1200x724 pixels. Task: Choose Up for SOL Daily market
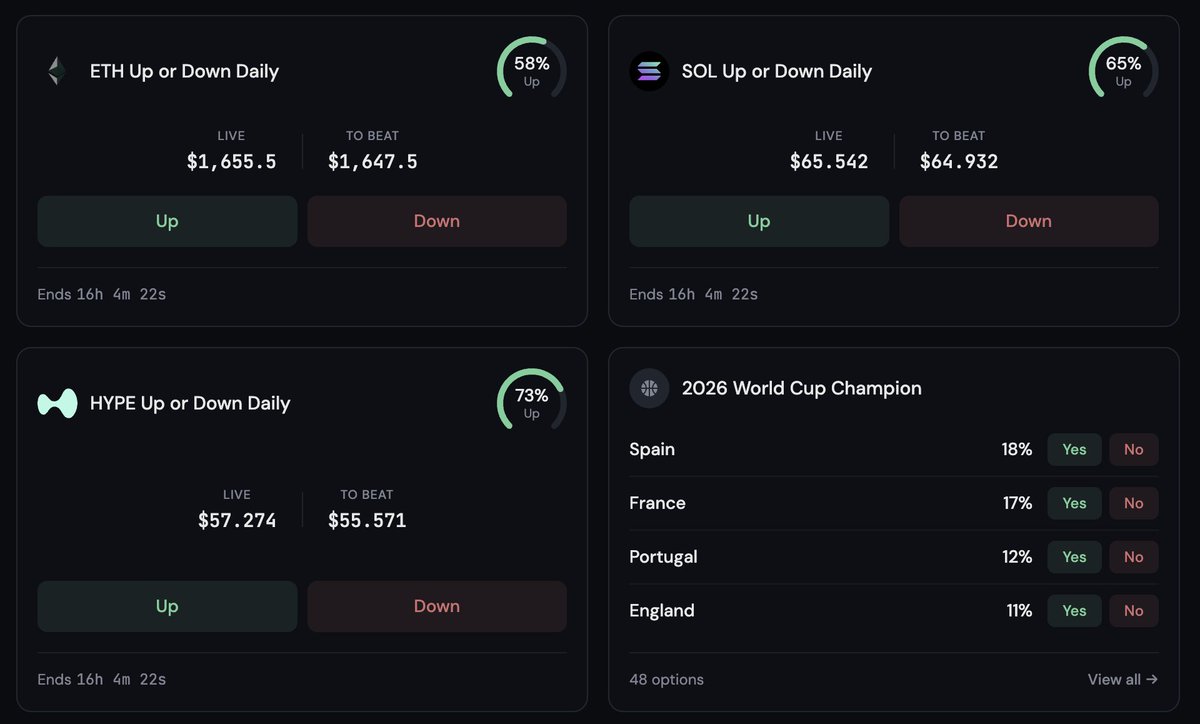[x=759, y=221]
